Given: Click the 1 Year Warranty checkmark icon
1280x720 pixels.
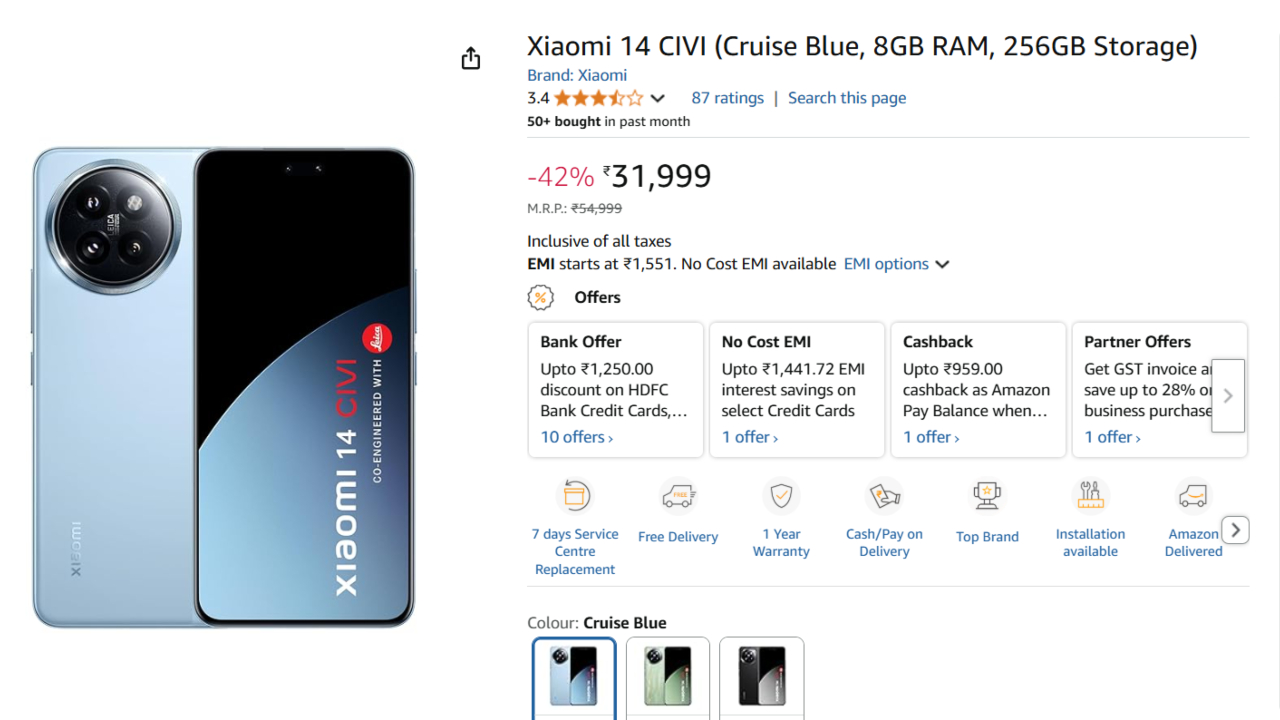Looking at the screenshot, I should tap(781, 496).
